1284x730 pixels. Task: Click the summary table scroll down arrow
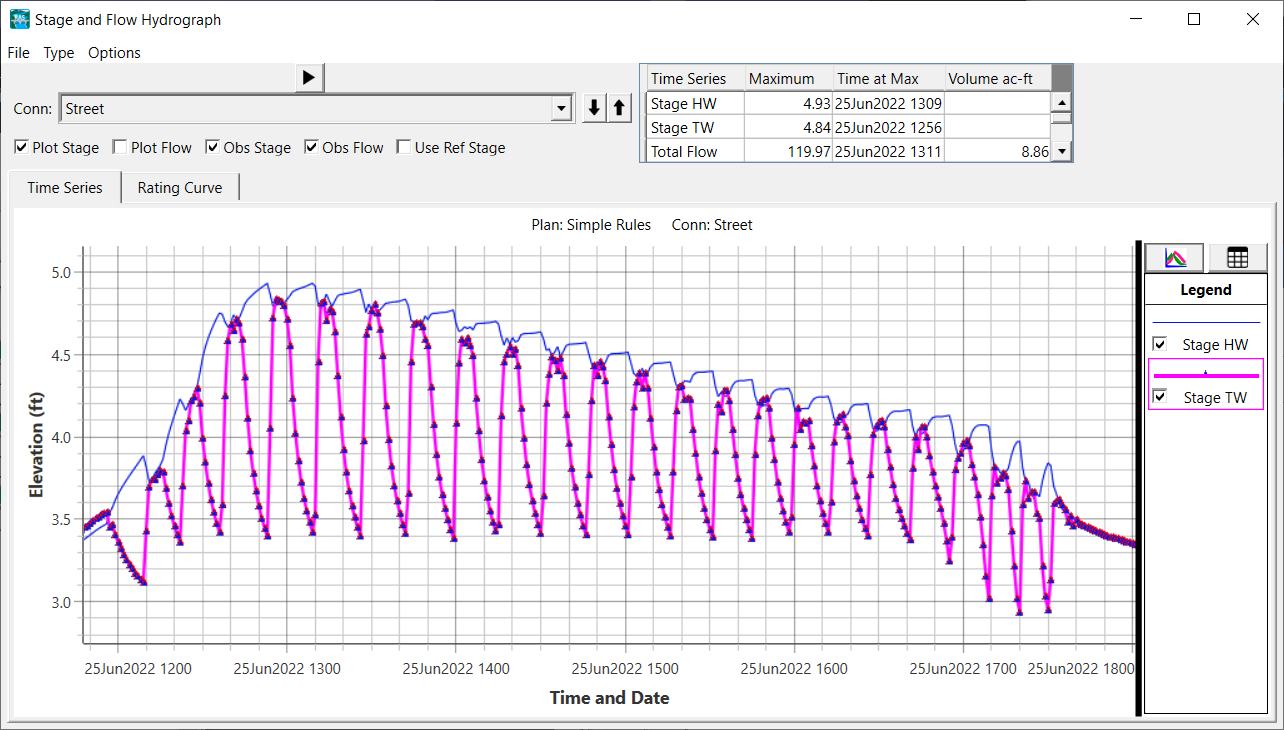pyautogui.click(x=1062, y=151)
